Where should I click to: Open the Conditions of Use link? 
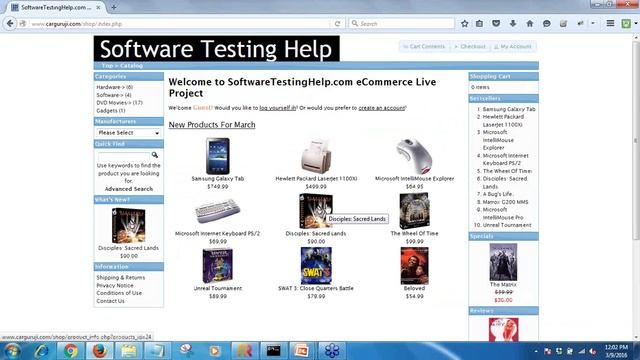(x=119, y=293)
